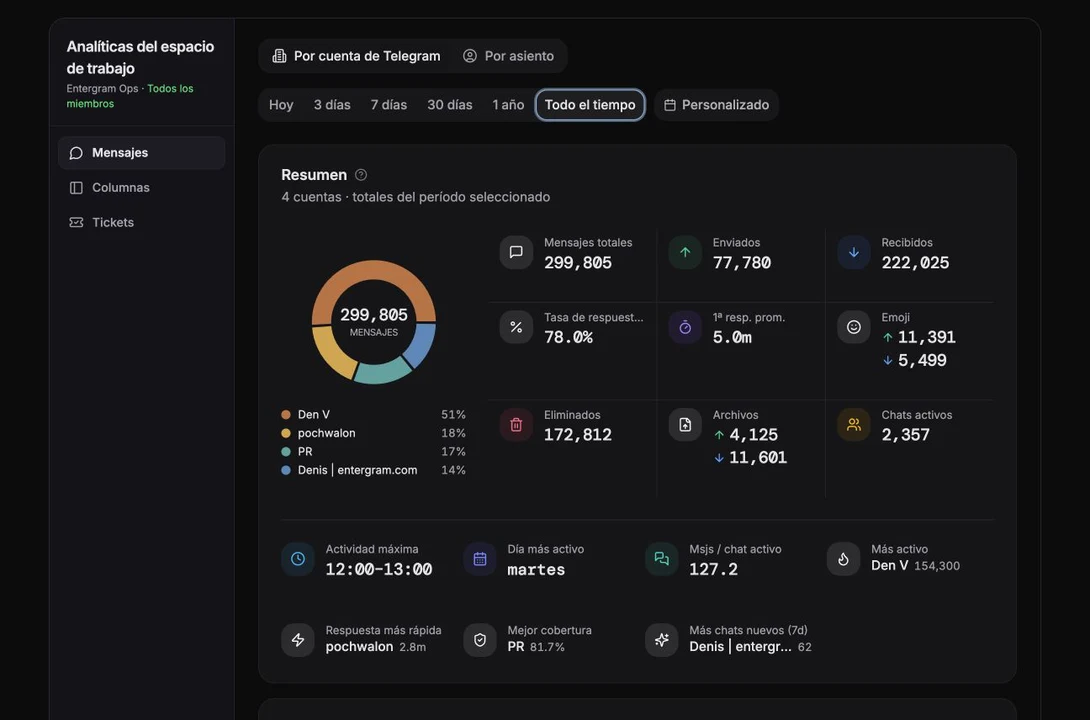Select the Todo el tiempo range
The height and width of the screenshot is (720, 1090).
pyautogui.click(x=590, y=105)
